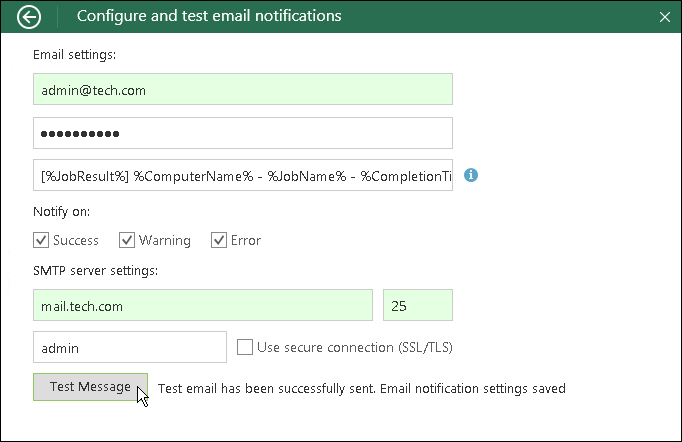682x442 pixels.
Task: Select the email subject template field
Action: pyautogui.click(x=242, y=175)
